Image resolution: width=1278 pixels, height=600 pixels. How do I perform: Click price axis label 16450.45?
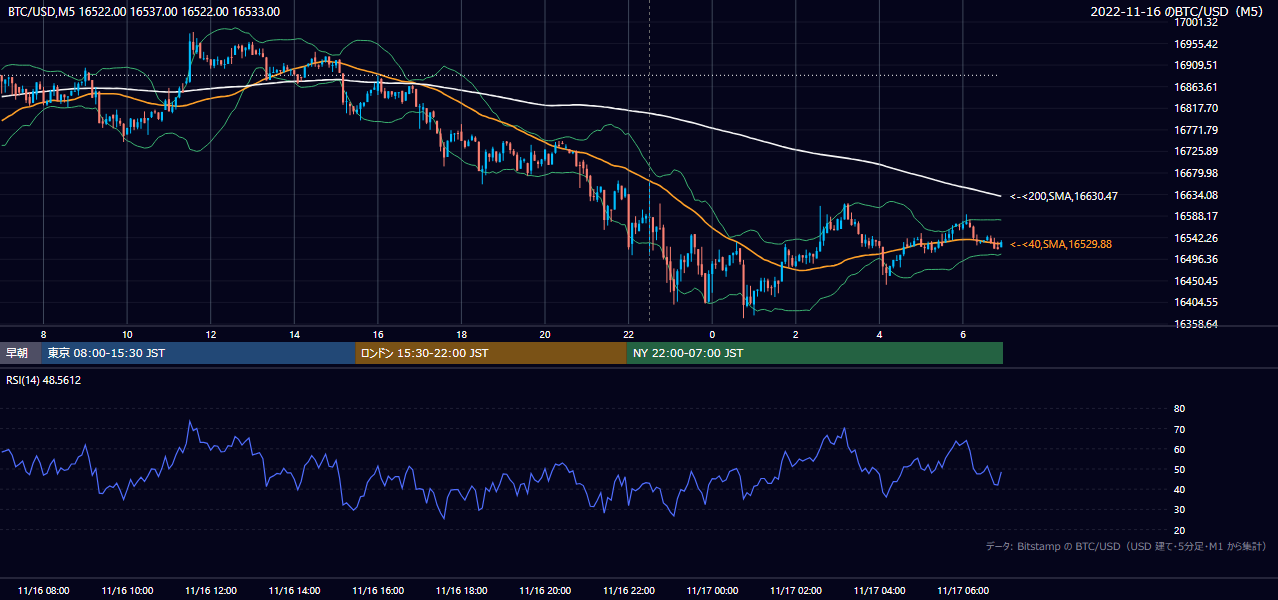(1195, 281)
